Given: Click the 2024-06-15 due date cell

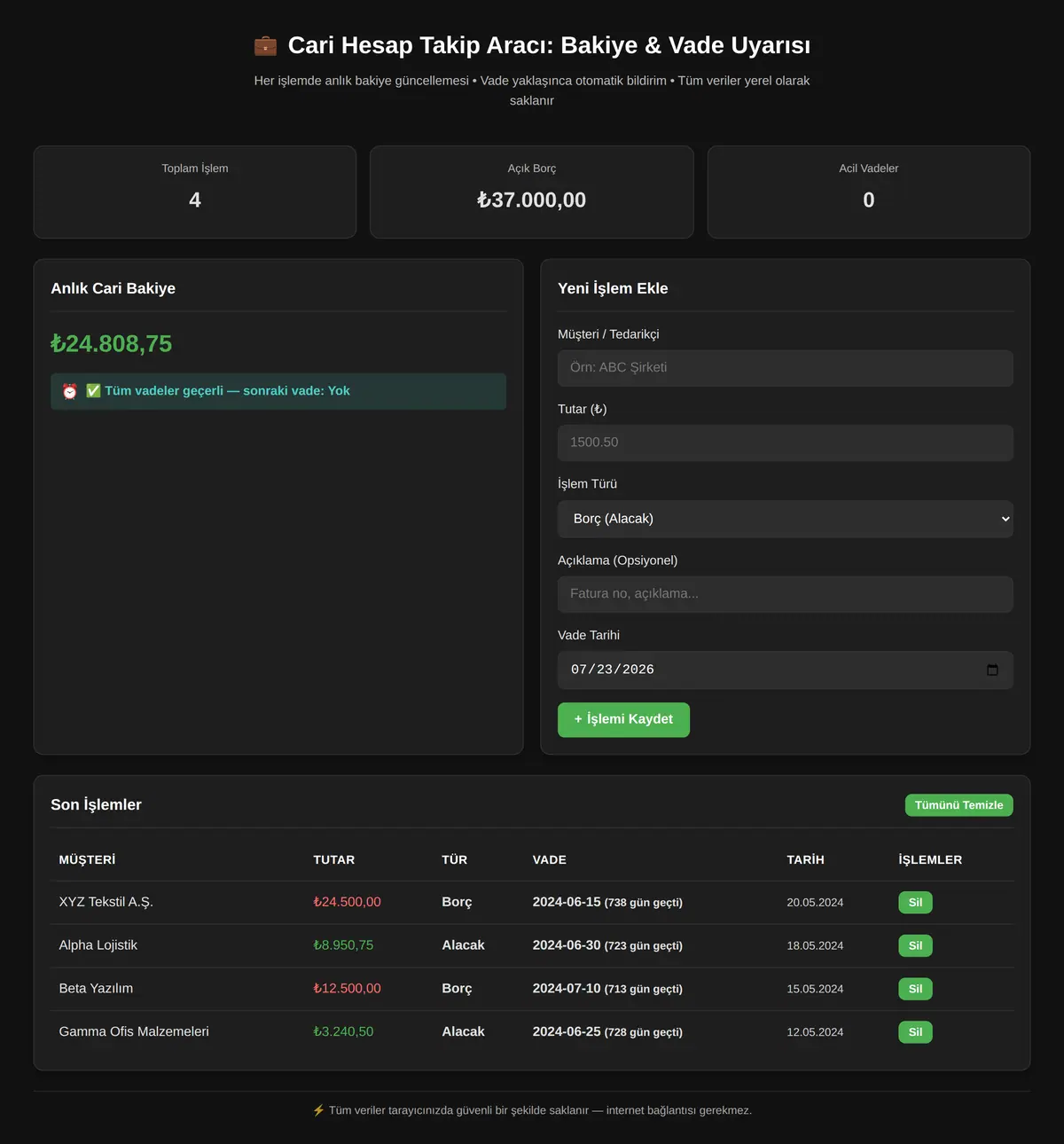Looking at the screenshot, I should (607, 902).
